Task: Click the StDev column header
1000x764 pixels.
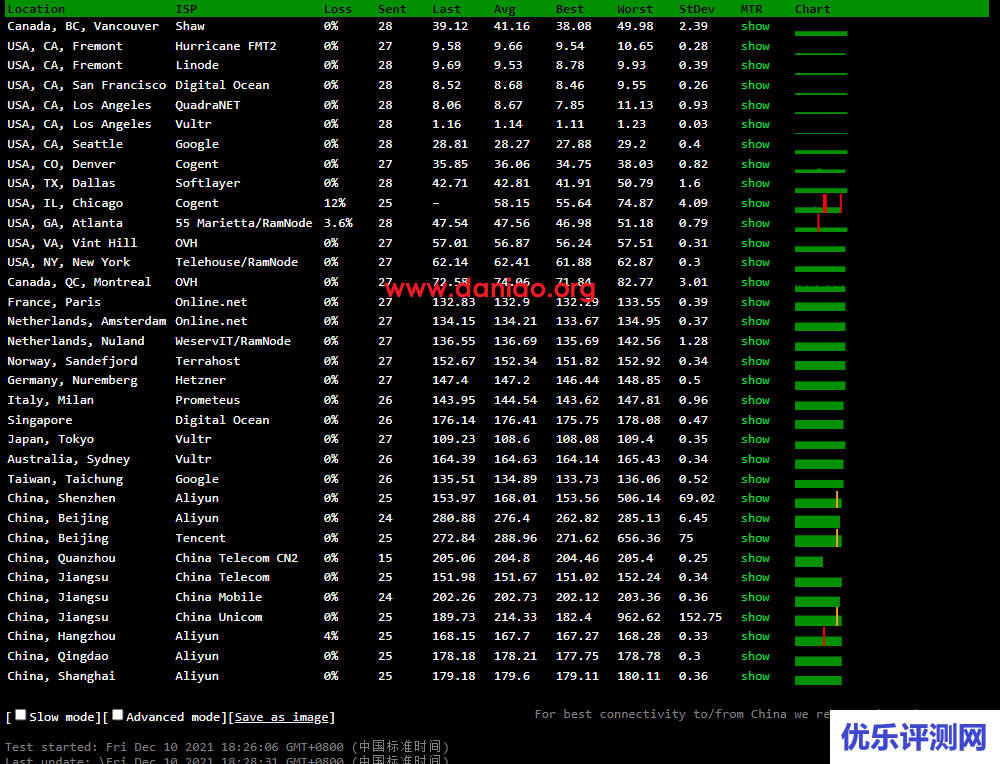Action: (x=696, y=9)
